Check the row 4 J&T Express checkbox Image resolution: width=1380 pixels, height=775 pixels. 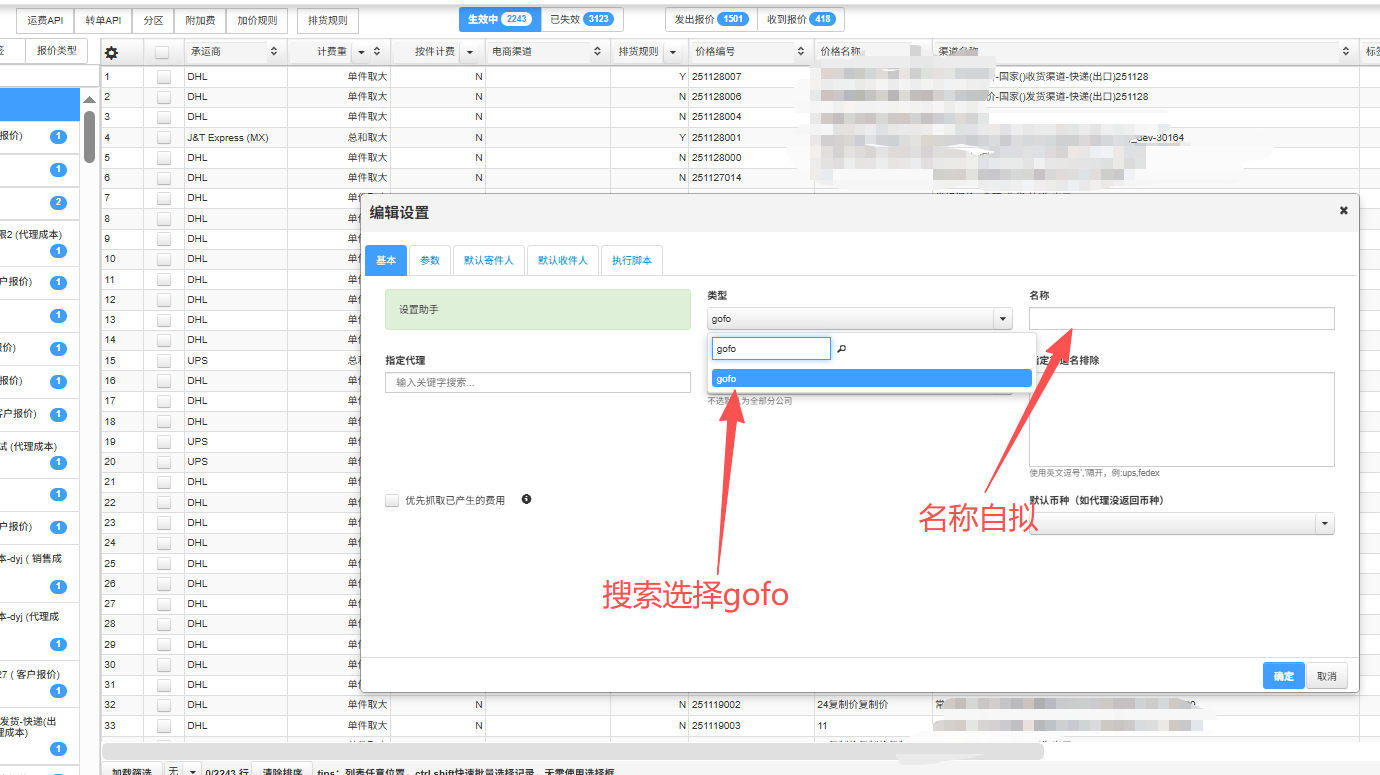[164, 138]
